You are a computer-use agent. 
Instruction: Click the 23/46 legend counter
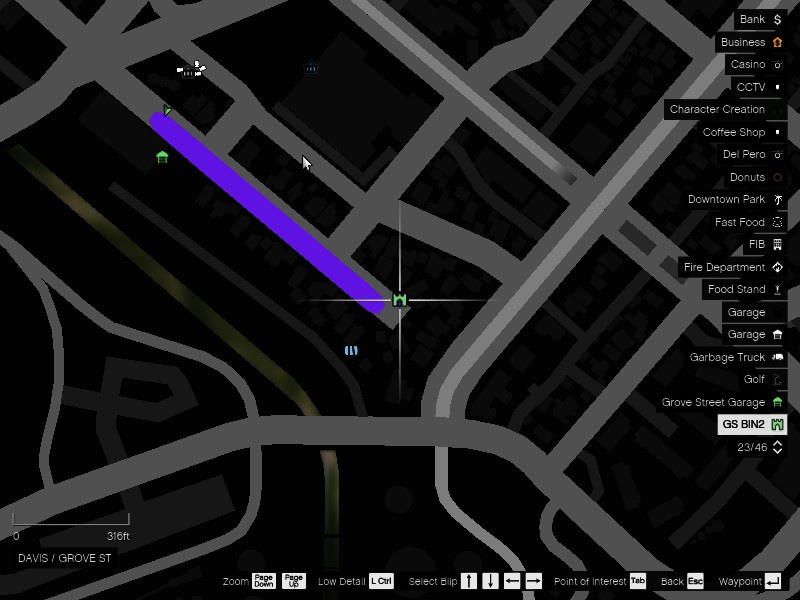752,447
